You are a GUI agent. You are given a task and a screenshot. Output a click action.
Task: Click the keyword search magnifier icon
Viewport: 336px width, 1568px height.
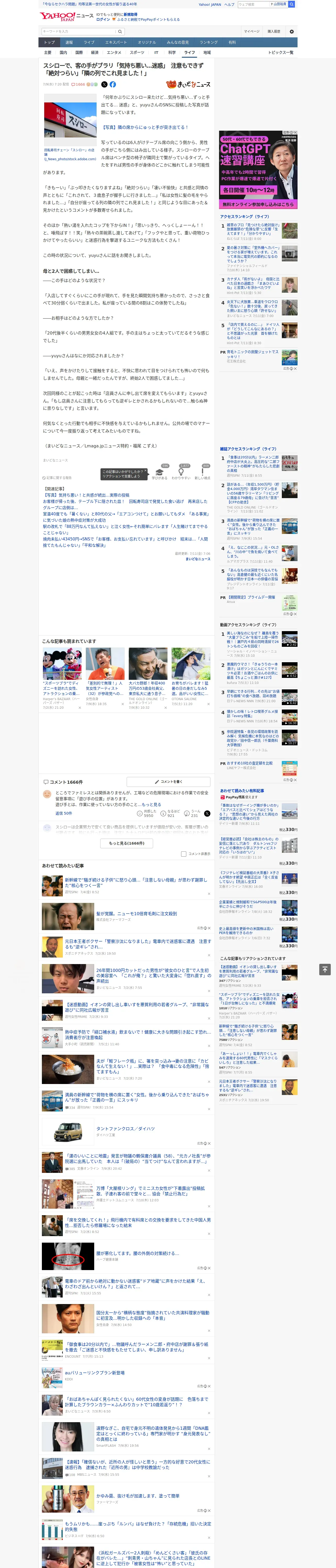pos(120,32)
